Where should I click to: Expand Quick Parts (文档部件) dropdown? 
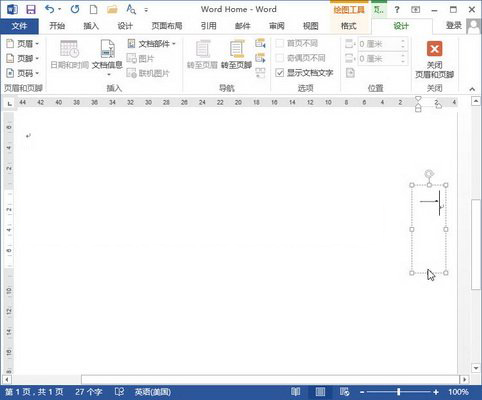pos(151,44)
